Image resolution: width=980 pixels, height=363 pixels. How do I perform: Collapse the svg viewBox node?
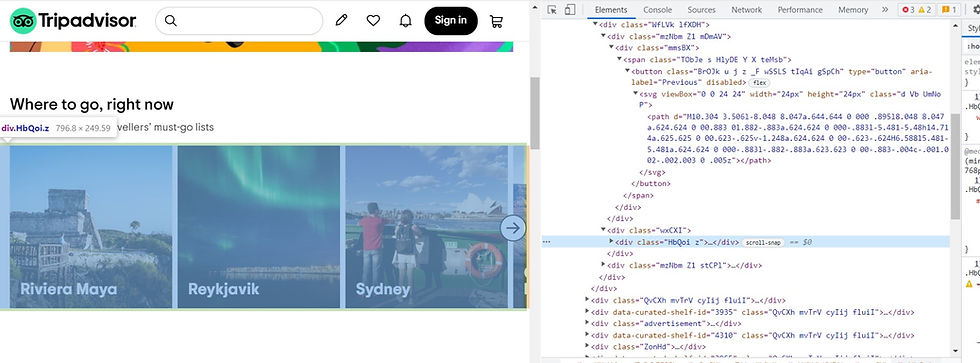(636, 94)
